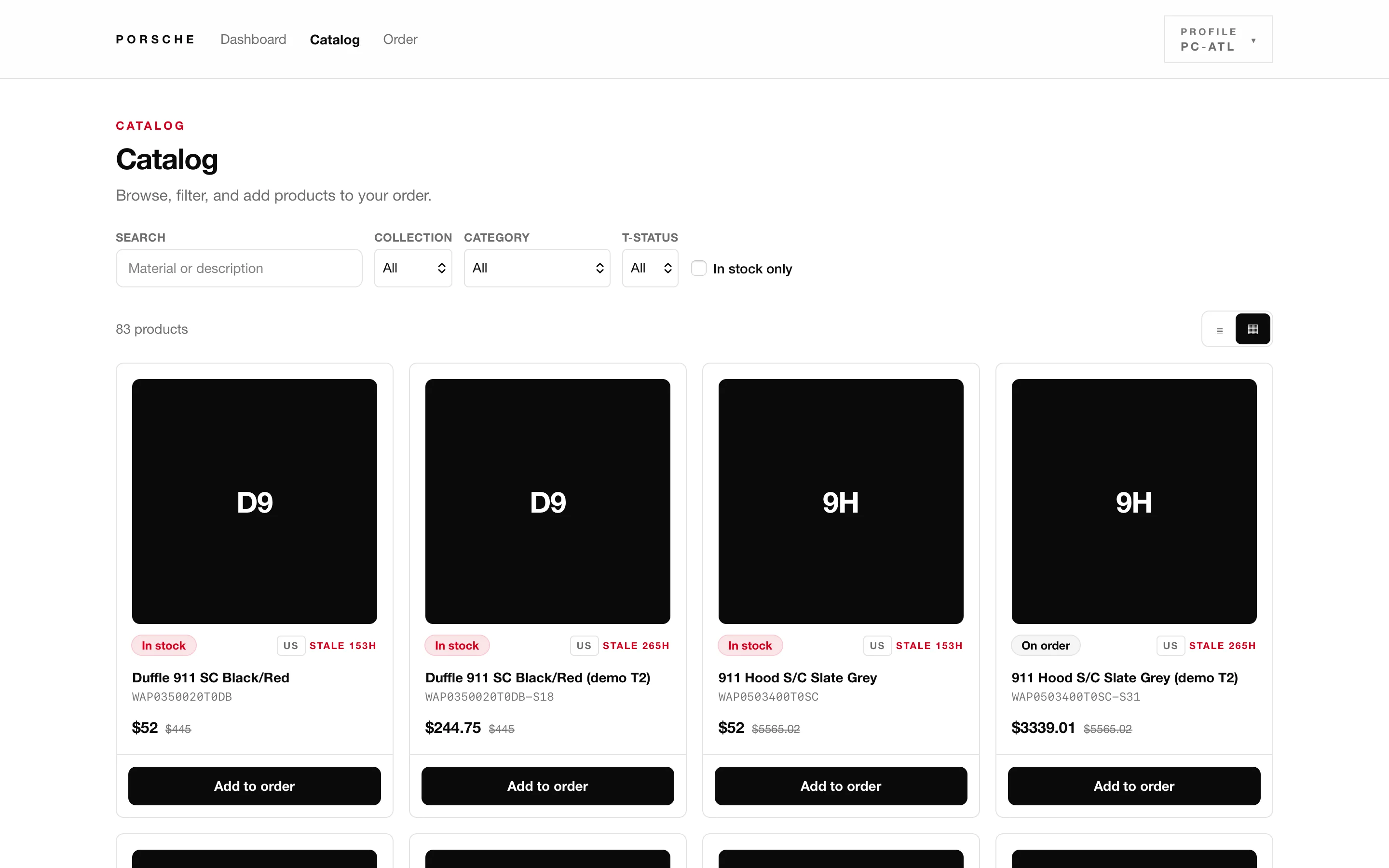Open the Order nav item
Screen dimensions: 1389x868
coord(400,40)
